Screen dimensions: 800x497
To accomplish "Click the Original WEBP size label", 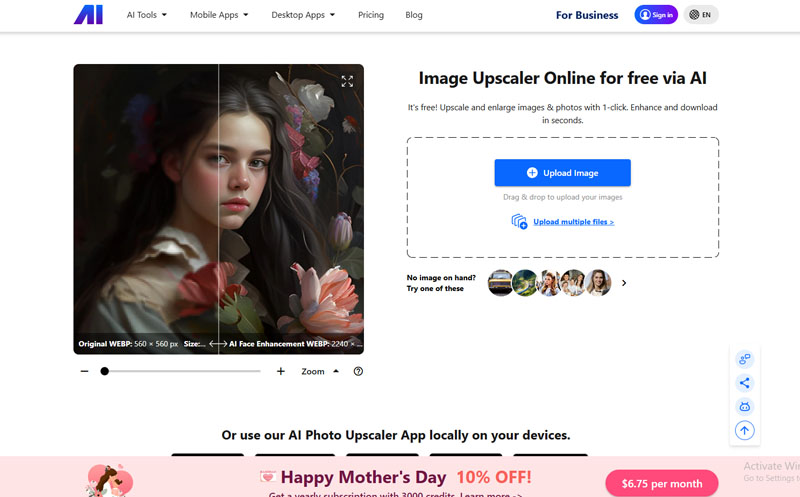I will (x=128, y=344).
